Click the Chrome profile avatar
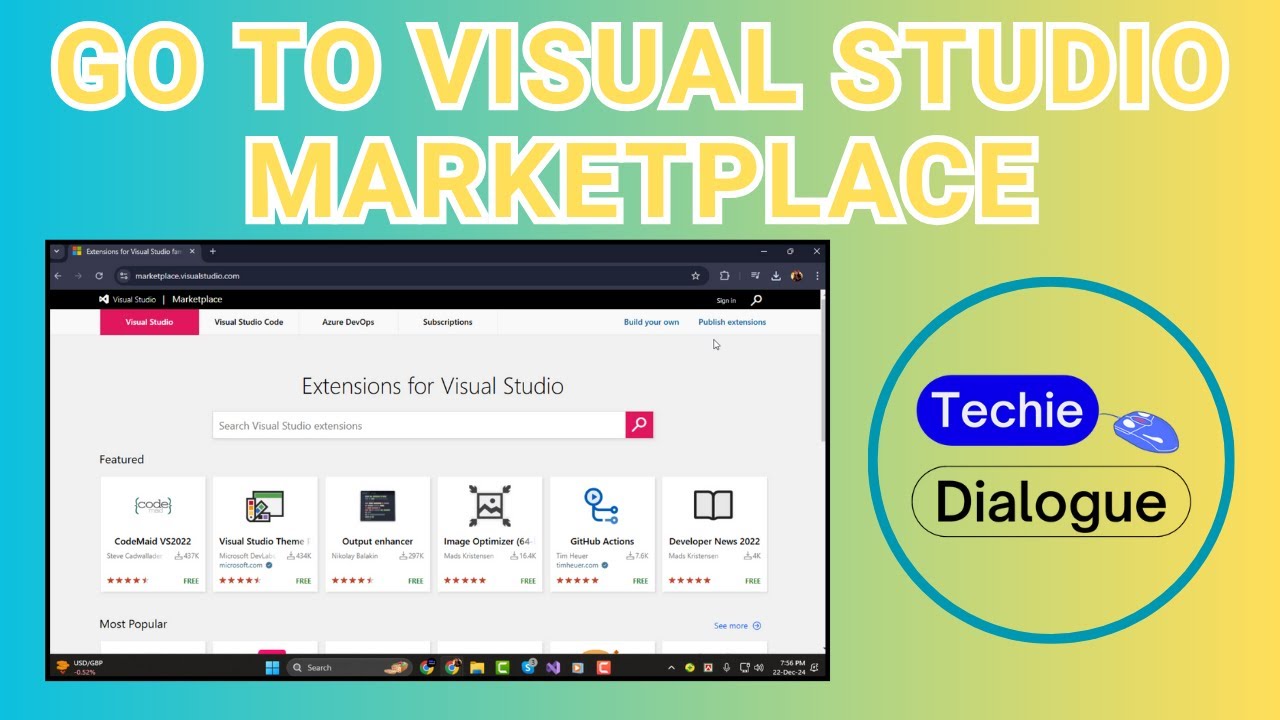1280x720 pixels. (797, 276)
